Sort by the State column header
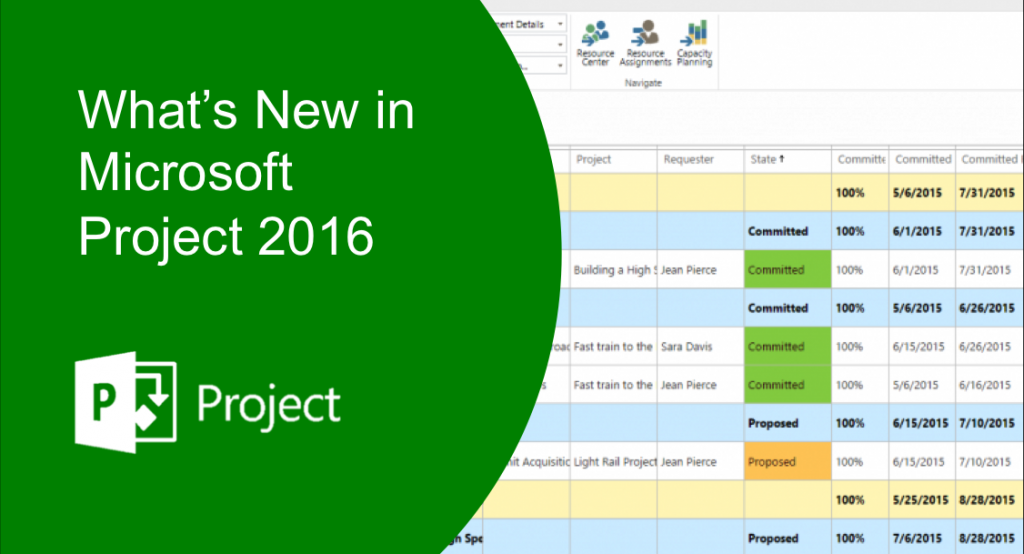The width and height of the screenshot is (1024, 554). point(767,159)
